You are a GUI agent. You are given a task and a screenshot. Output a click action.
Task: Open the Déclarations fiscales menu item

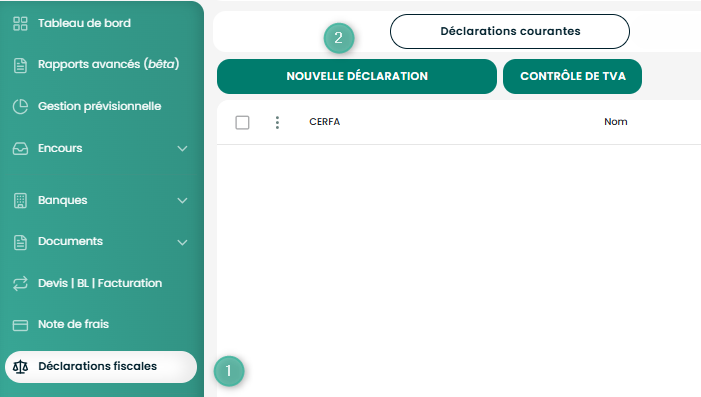click(101, 367)
